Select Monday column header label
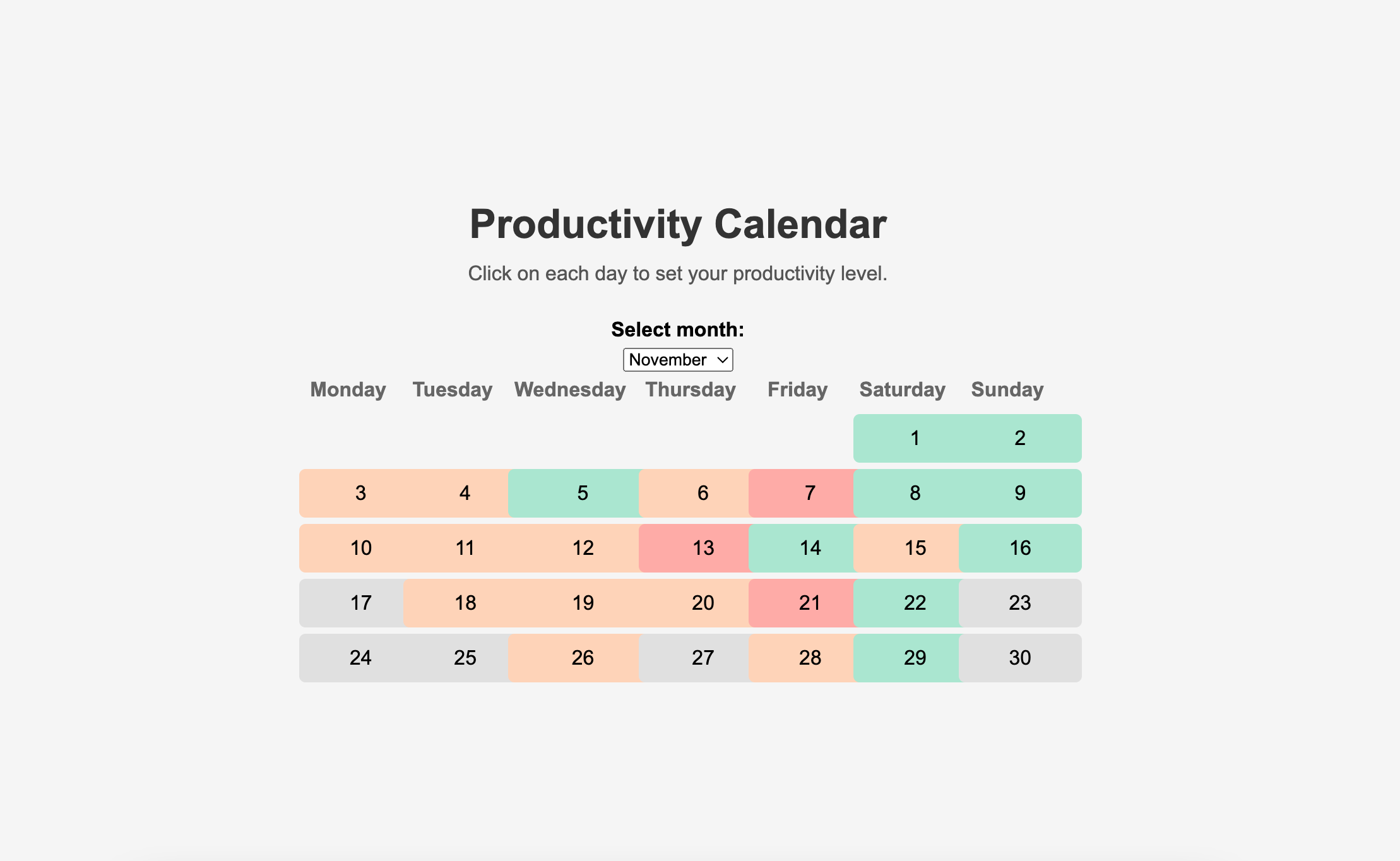The width and height of the screenshot is (1400, 861). (348, 390)
